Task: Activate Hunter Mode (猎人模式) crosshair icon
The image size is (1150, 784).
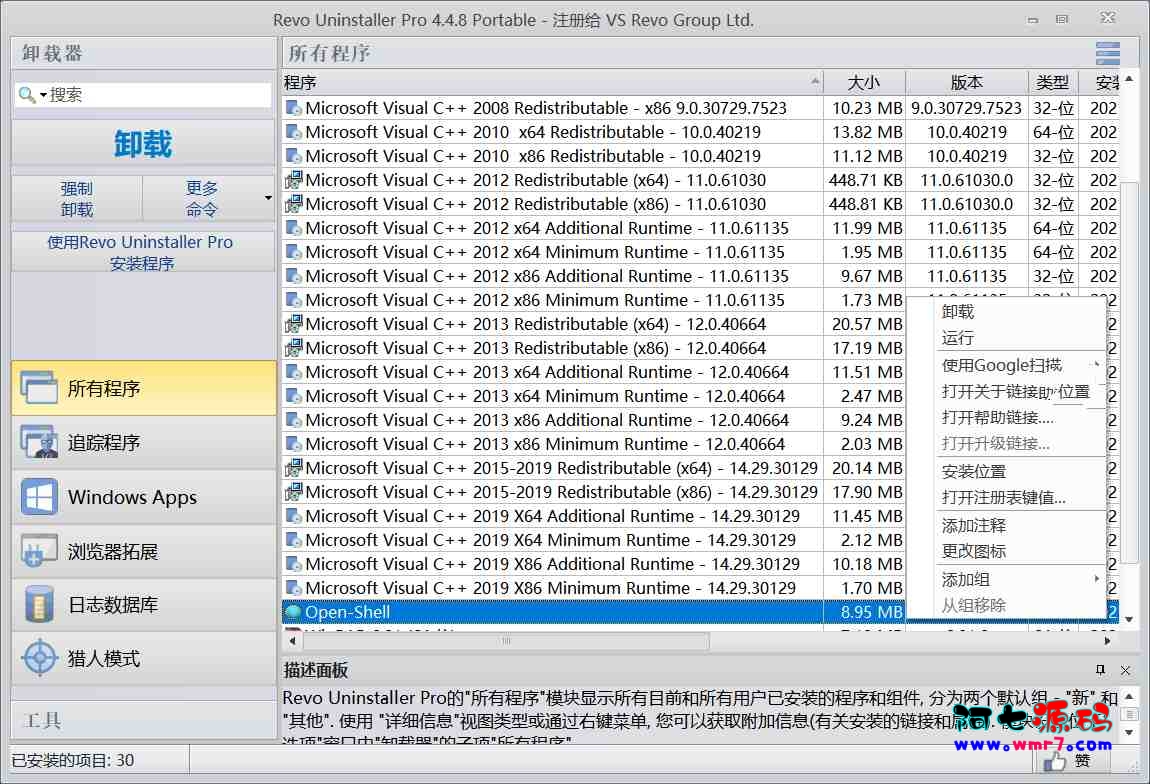Action: (39, 658)
